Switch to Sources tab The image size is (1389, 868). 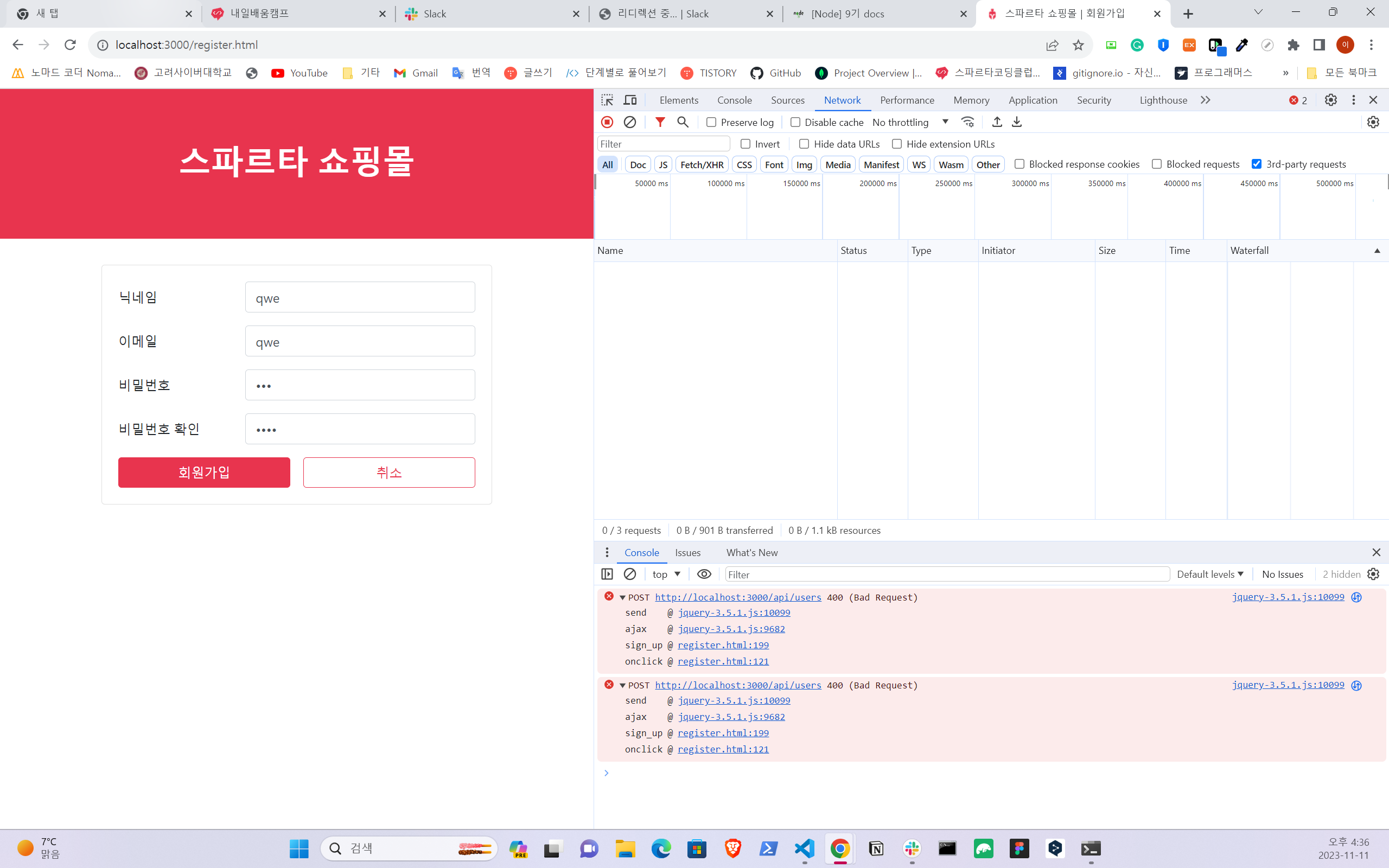click(787, 100)
